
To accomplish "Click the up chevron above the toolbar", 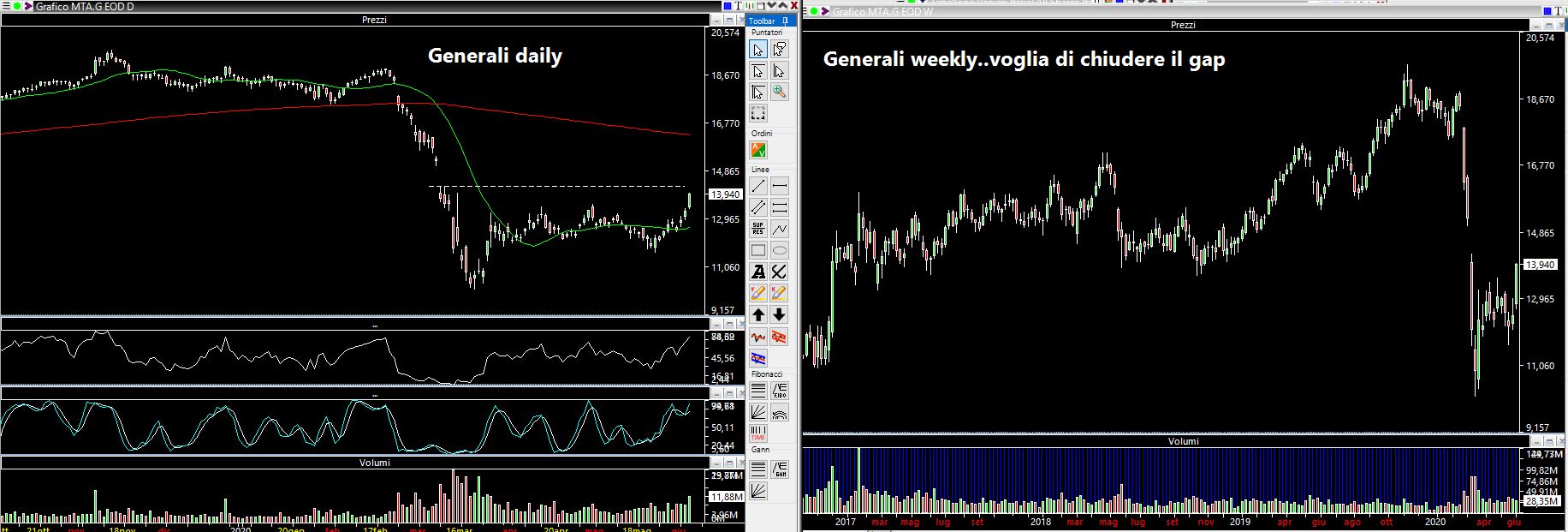I will point(782,5).
